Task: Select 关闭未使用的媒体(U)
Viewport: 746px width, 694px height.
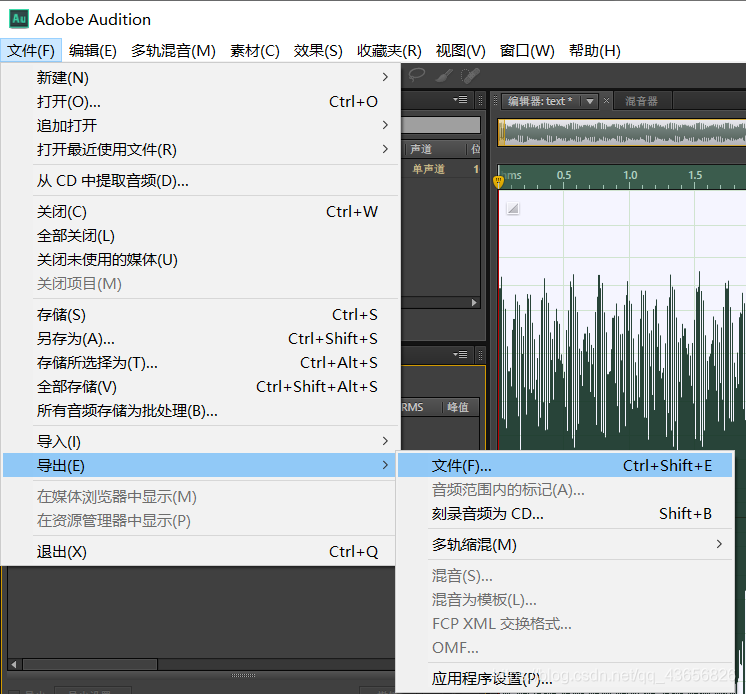Action: click(200, 260)
